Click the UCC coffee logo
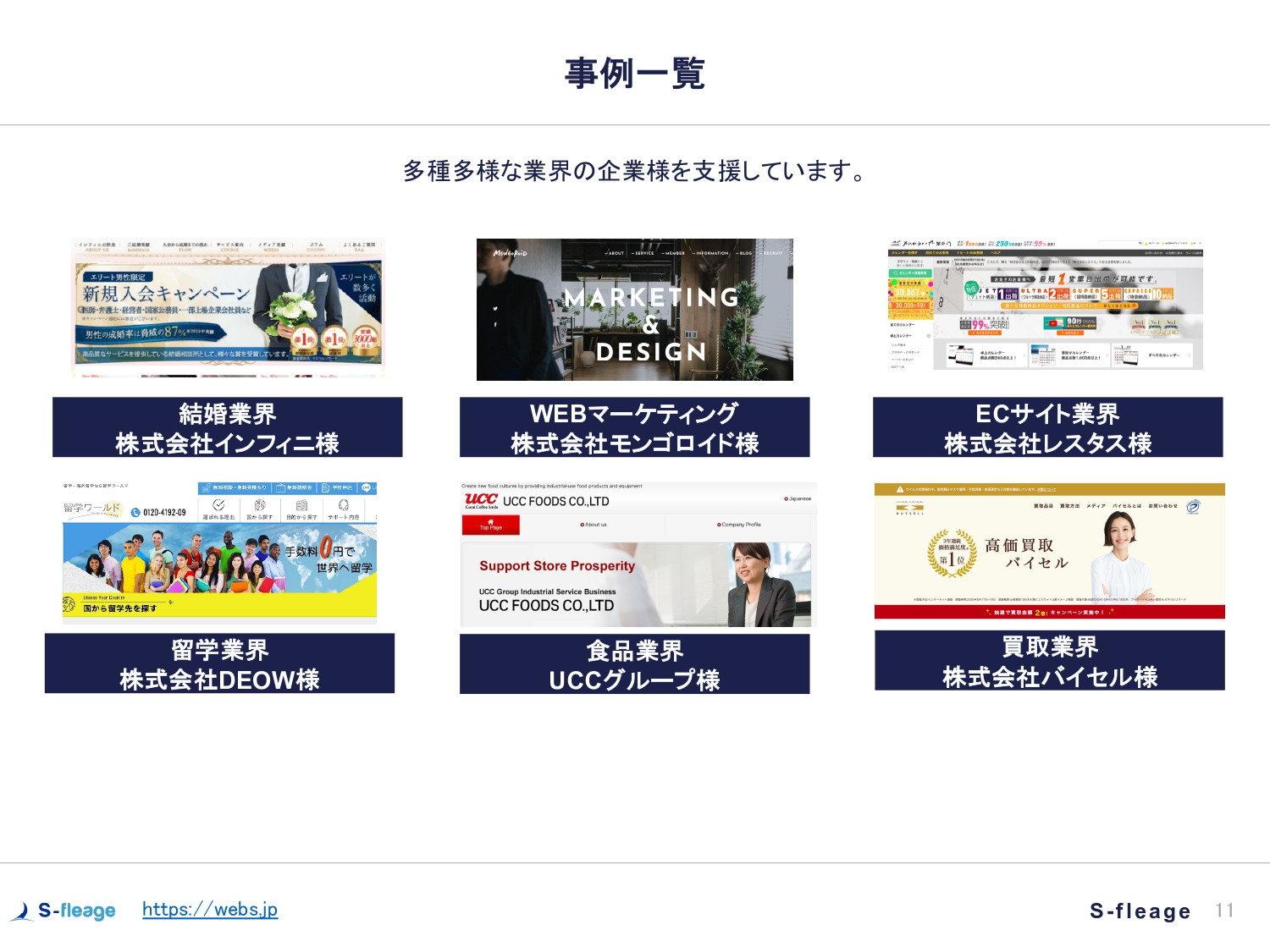Viewport: 1270px width, 952px height. [481, 499]
